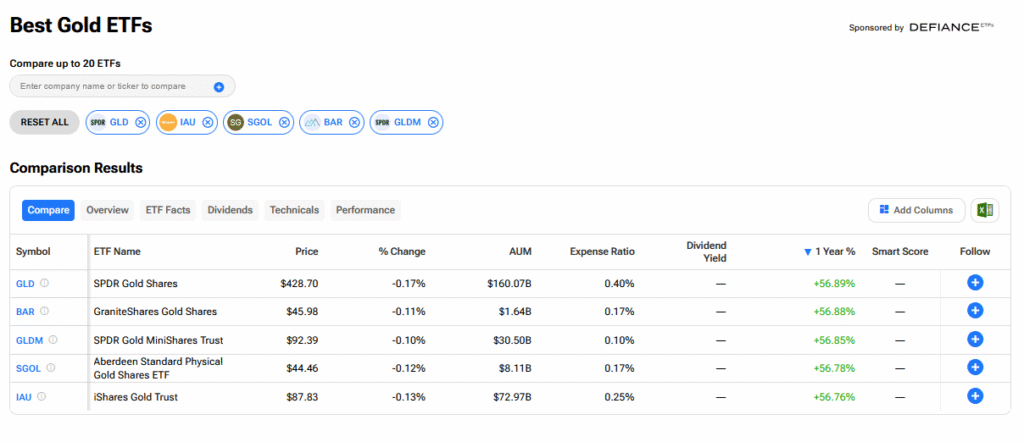Image resolution: width=1024 pixels, height=442 pixels.
Task: Open the GLD symbol link
Action: [25, 284]
